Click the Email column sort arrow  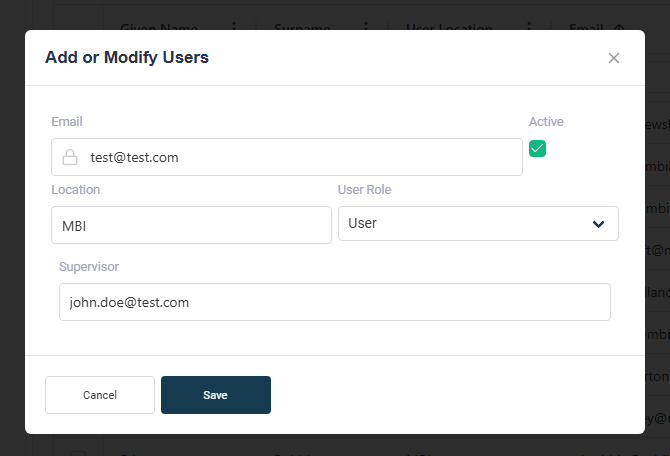tap(619, 29)
